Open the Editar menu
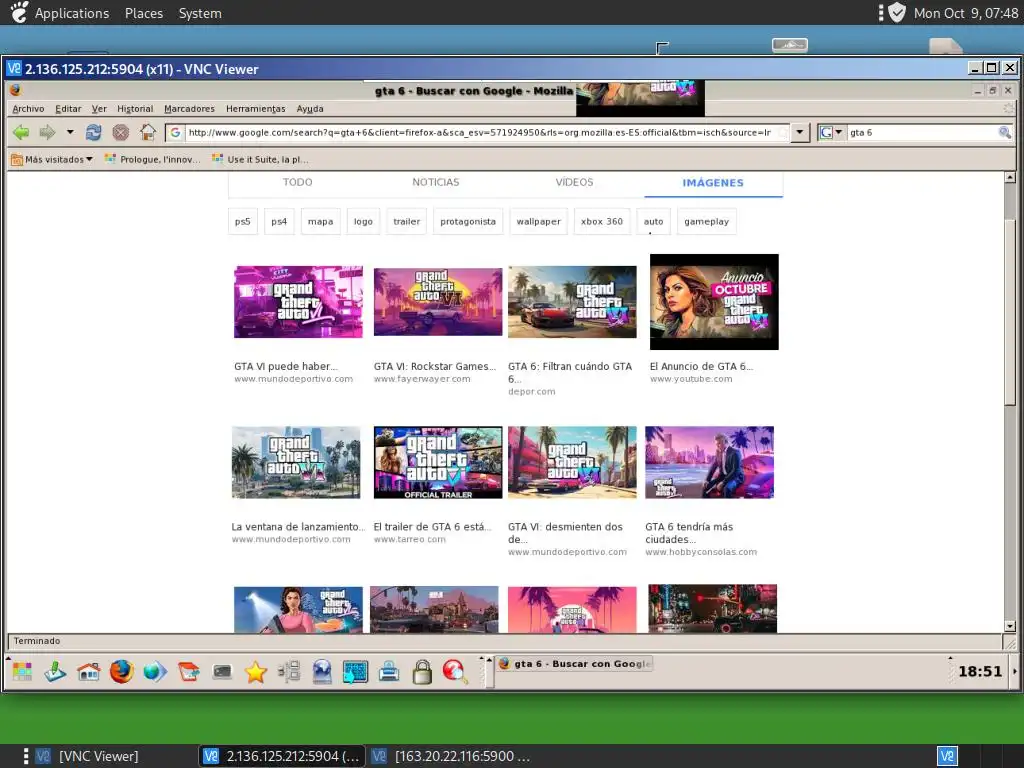Viewport: 1024px width, 768px height. (x=68, y=109)
